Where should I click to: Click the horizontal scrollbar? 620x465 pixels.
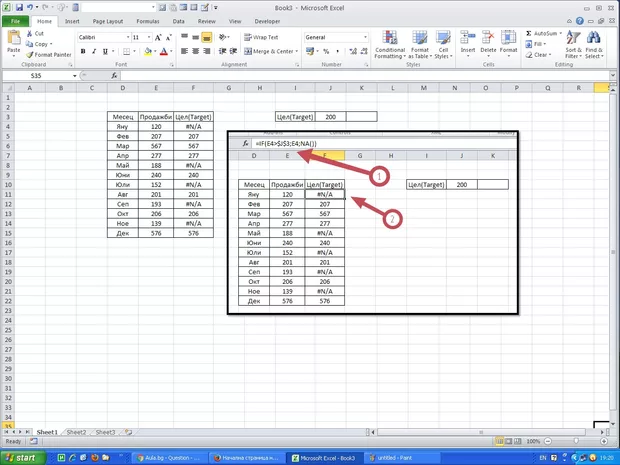click(480, 432)
